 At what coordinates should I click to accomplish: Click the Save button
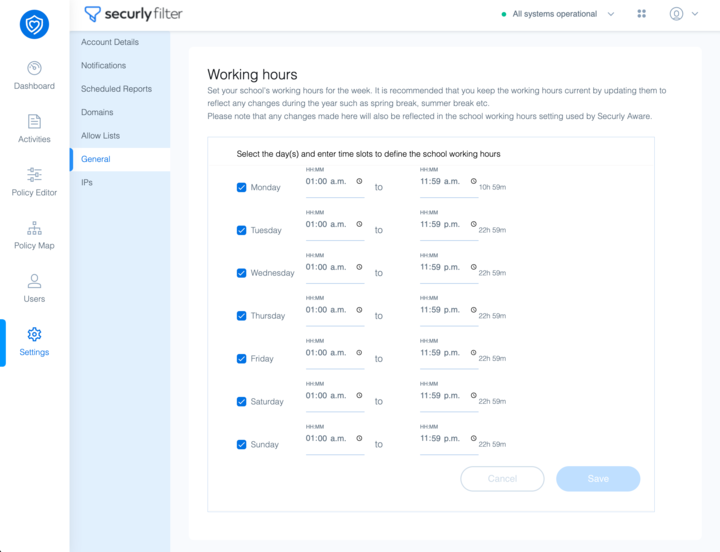tap(598, 479)
